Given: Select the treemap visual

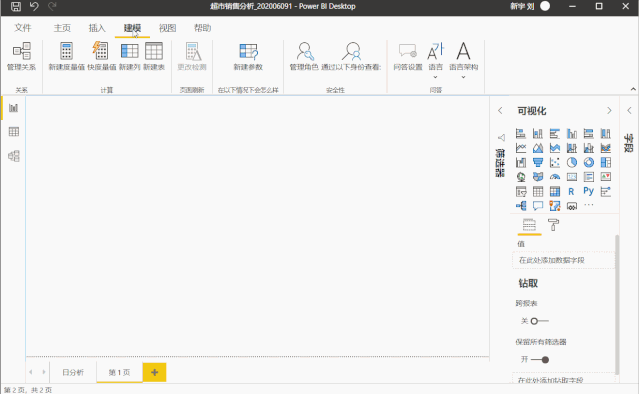Looking at the screenshot, I should [x=606, y=163].
